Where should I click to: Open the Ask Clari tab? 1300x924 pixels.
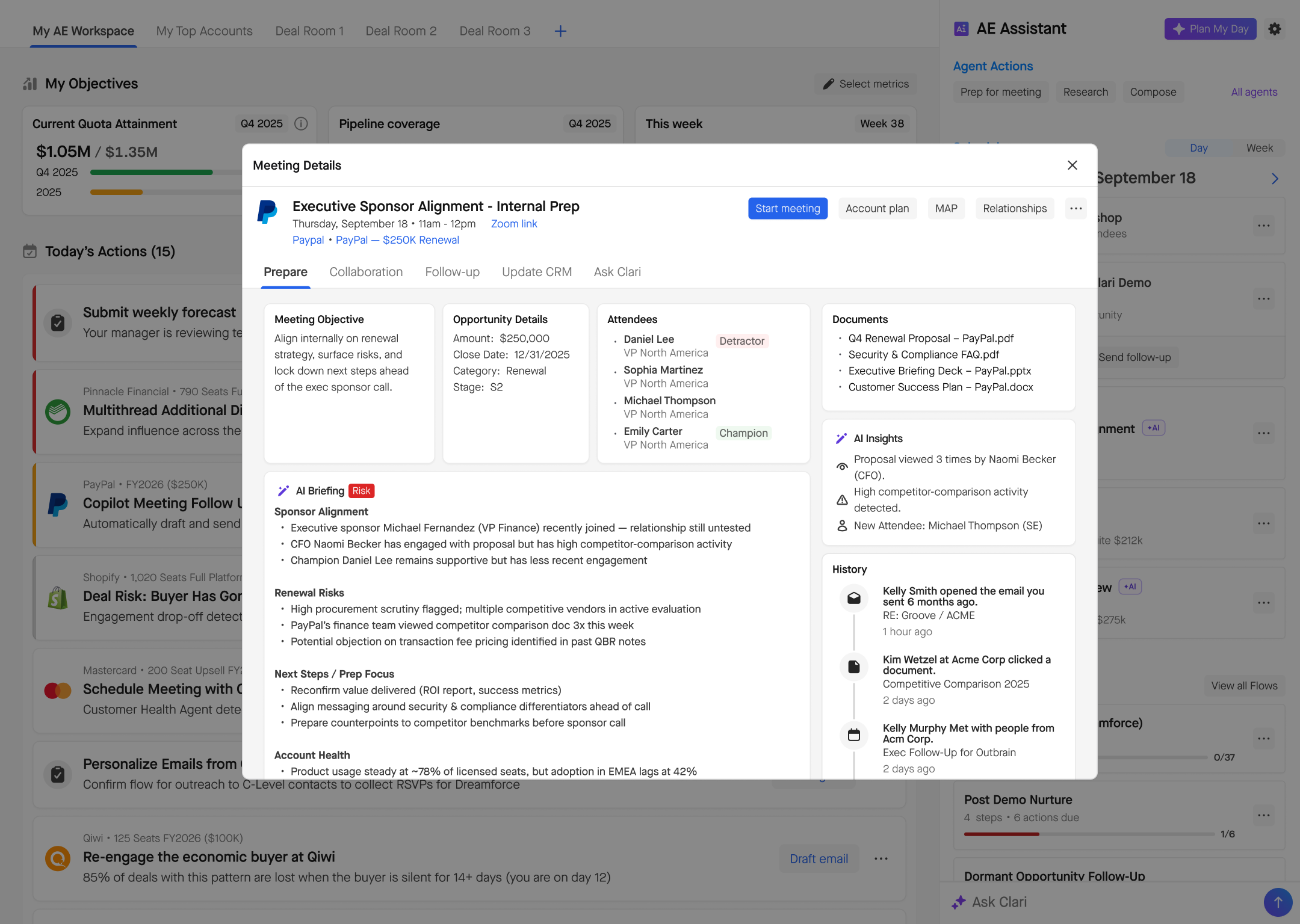(617, 272)
